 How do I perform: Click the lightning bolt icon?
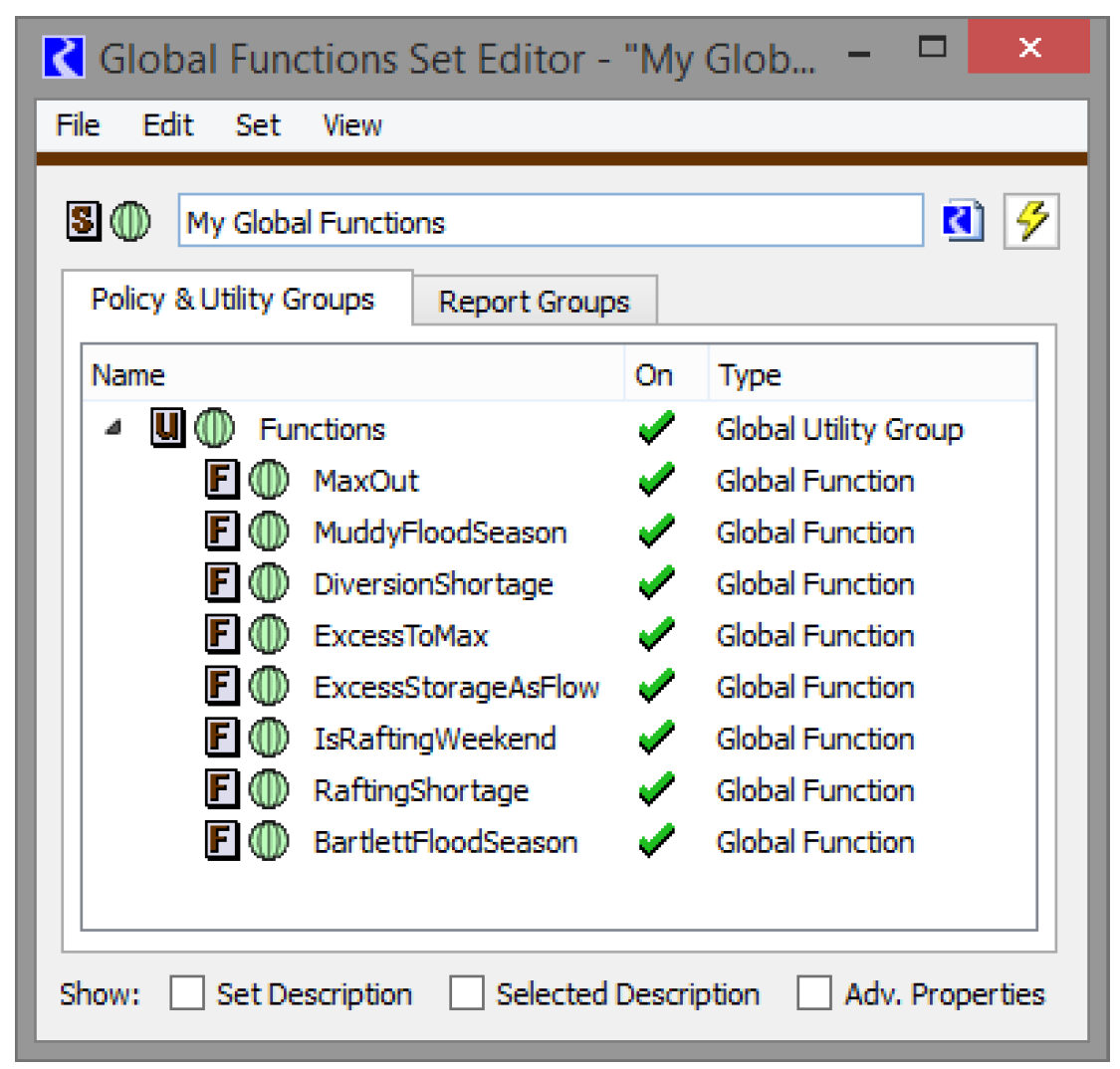point(1031,221)
